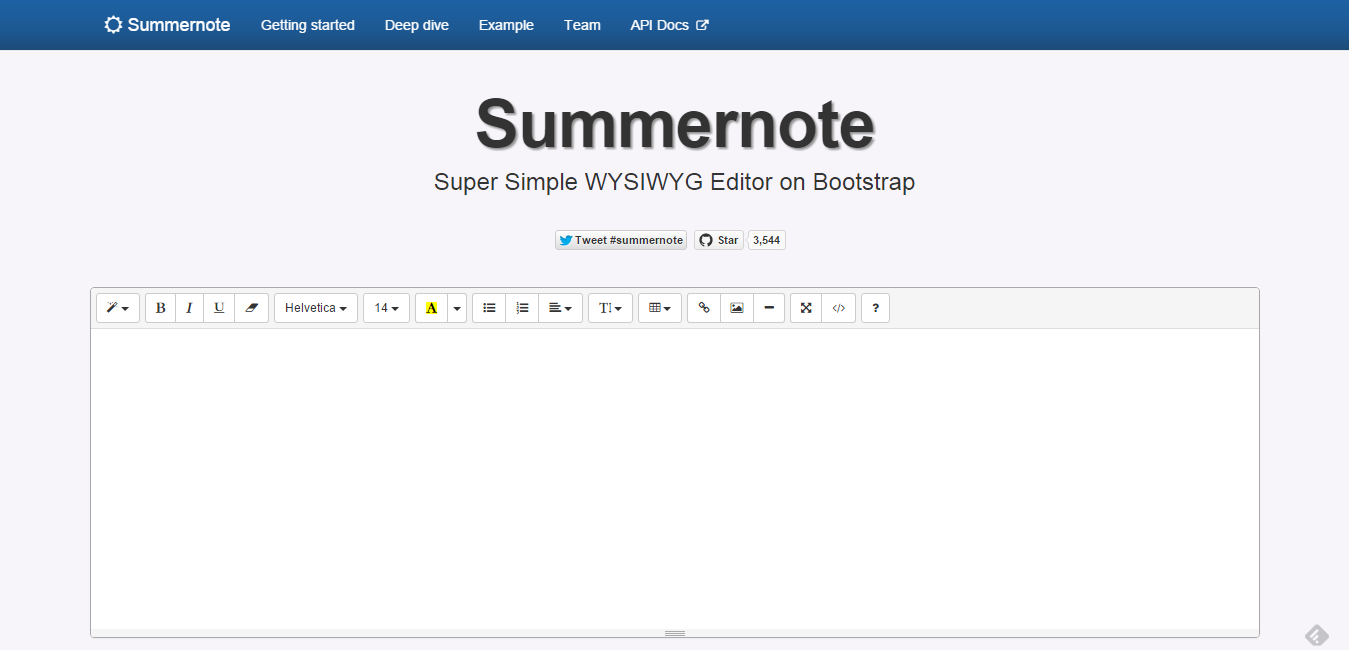Click the eraser remove font style icon

point(251,308)
